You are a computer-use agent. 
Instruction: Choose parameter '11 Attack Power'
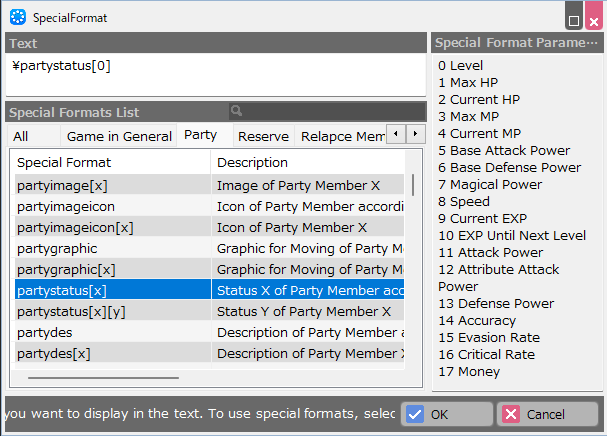[x=490, y=252]
